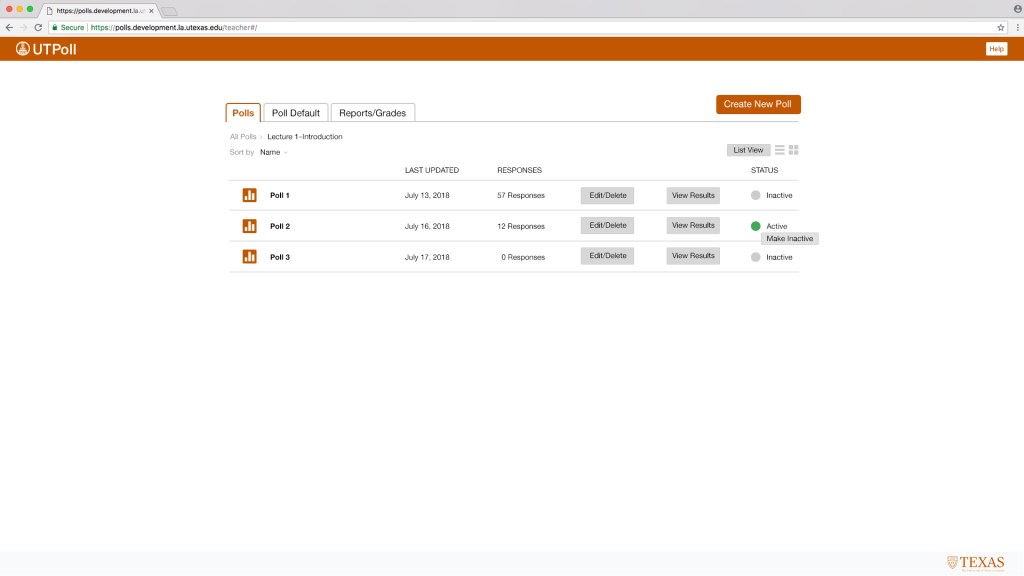Toggle Poll 3 inactive status dot
The image size is (1024, 576).
point(756,257)
